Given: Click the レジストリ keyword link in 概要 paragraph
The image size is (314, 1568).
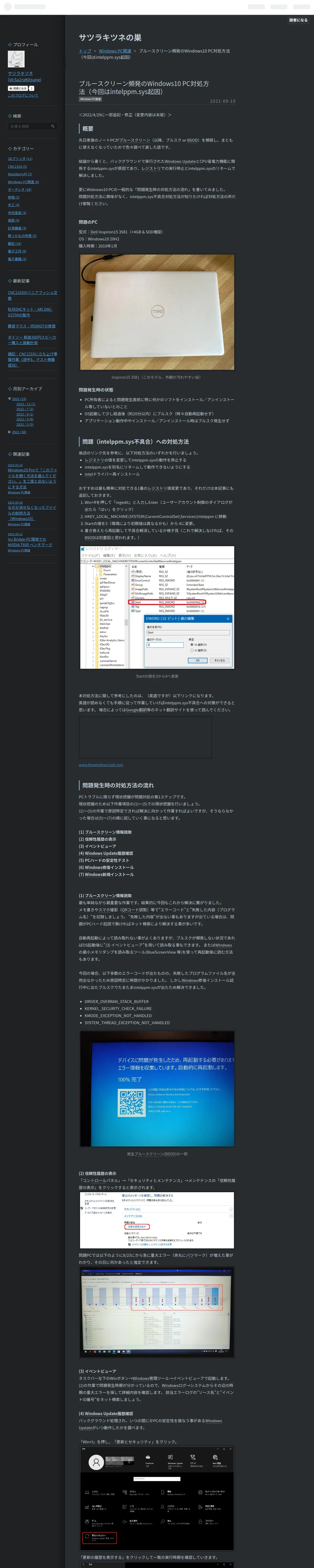Looking at the screenshot, I should point(151,168).
